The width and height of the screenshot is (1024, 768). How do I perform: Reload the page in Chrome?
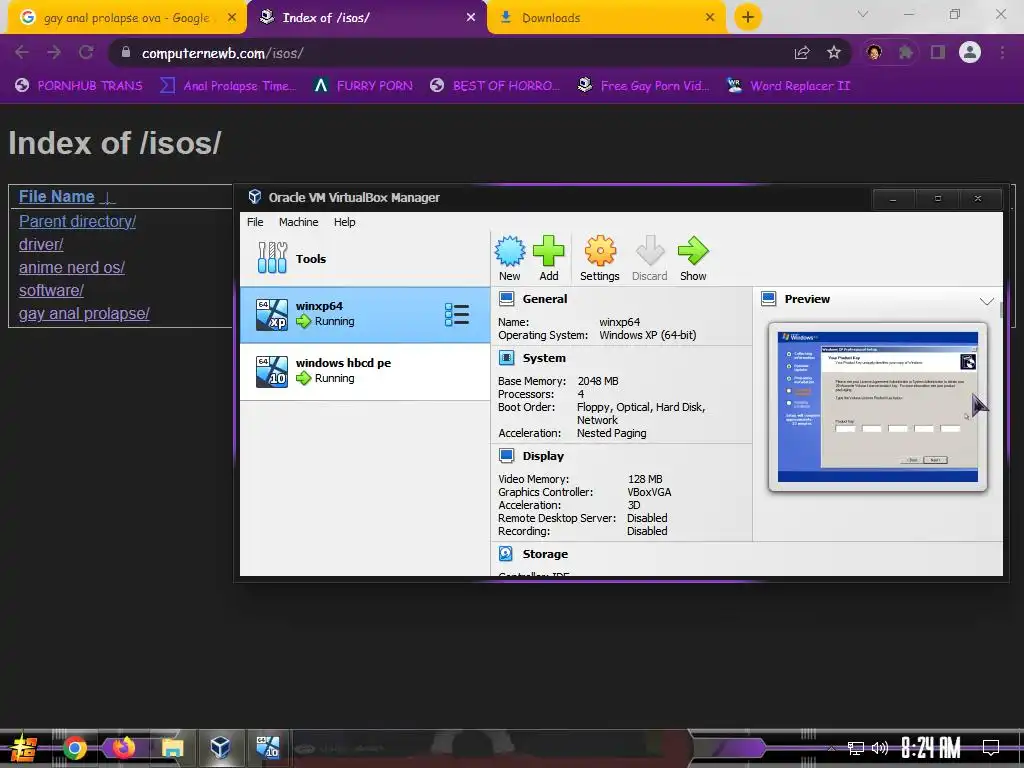86,52
